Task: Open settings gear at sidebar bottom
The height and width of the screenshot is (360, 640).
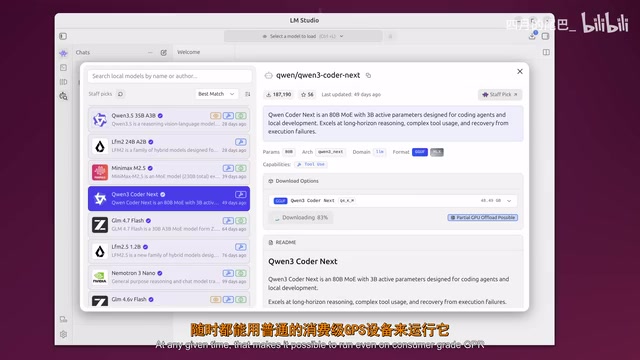Action: 63,334
